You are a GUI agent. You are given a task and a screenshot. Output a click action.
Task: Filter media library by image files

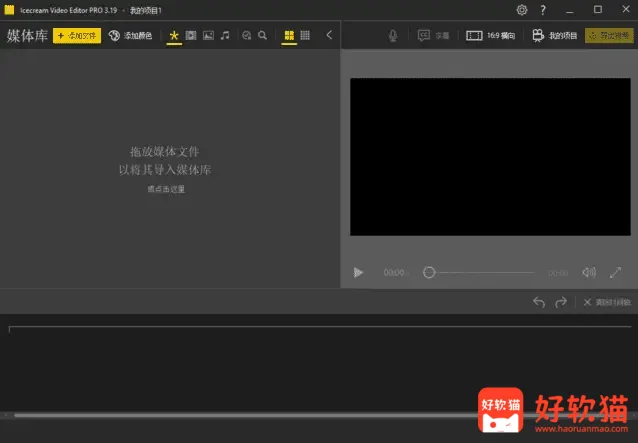pos(208,35)
